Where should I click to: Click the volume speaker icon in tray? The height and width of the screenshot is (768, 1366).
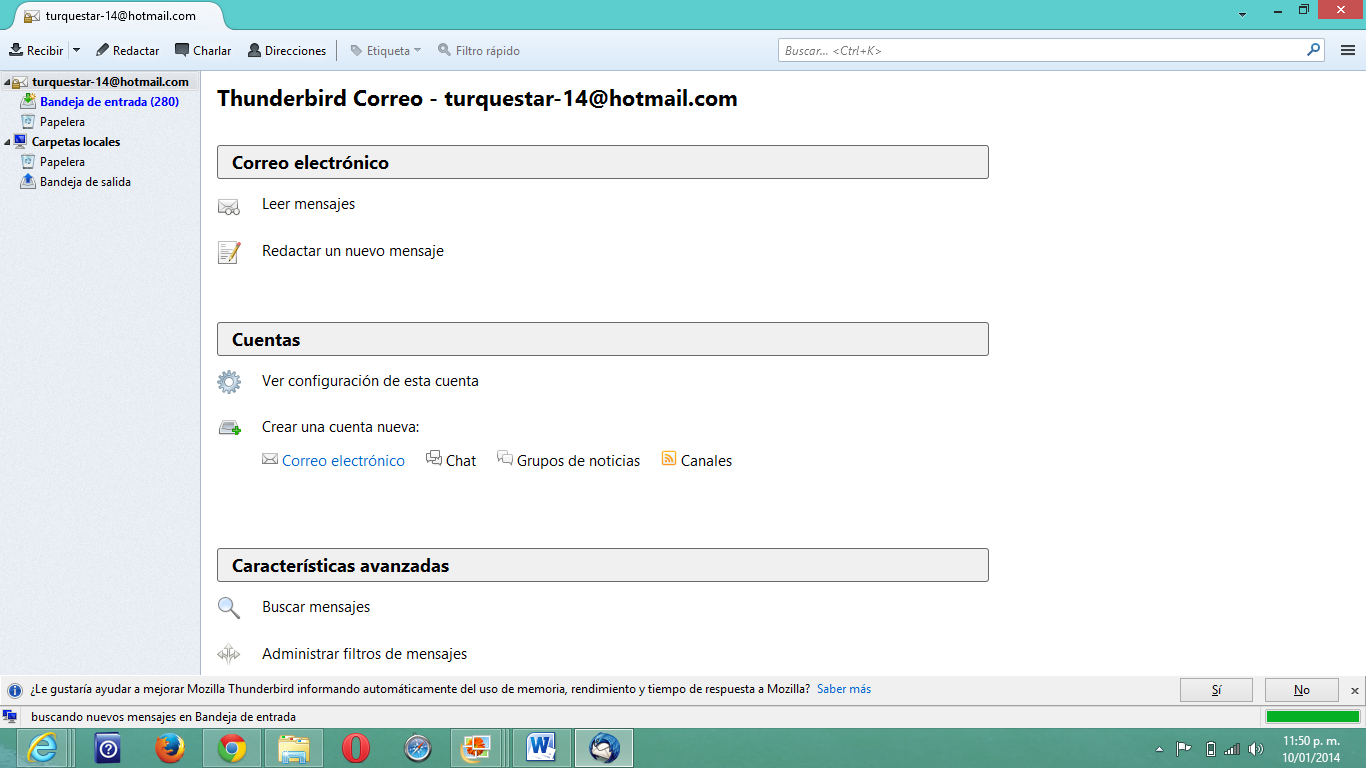(x=1256, y=749)
